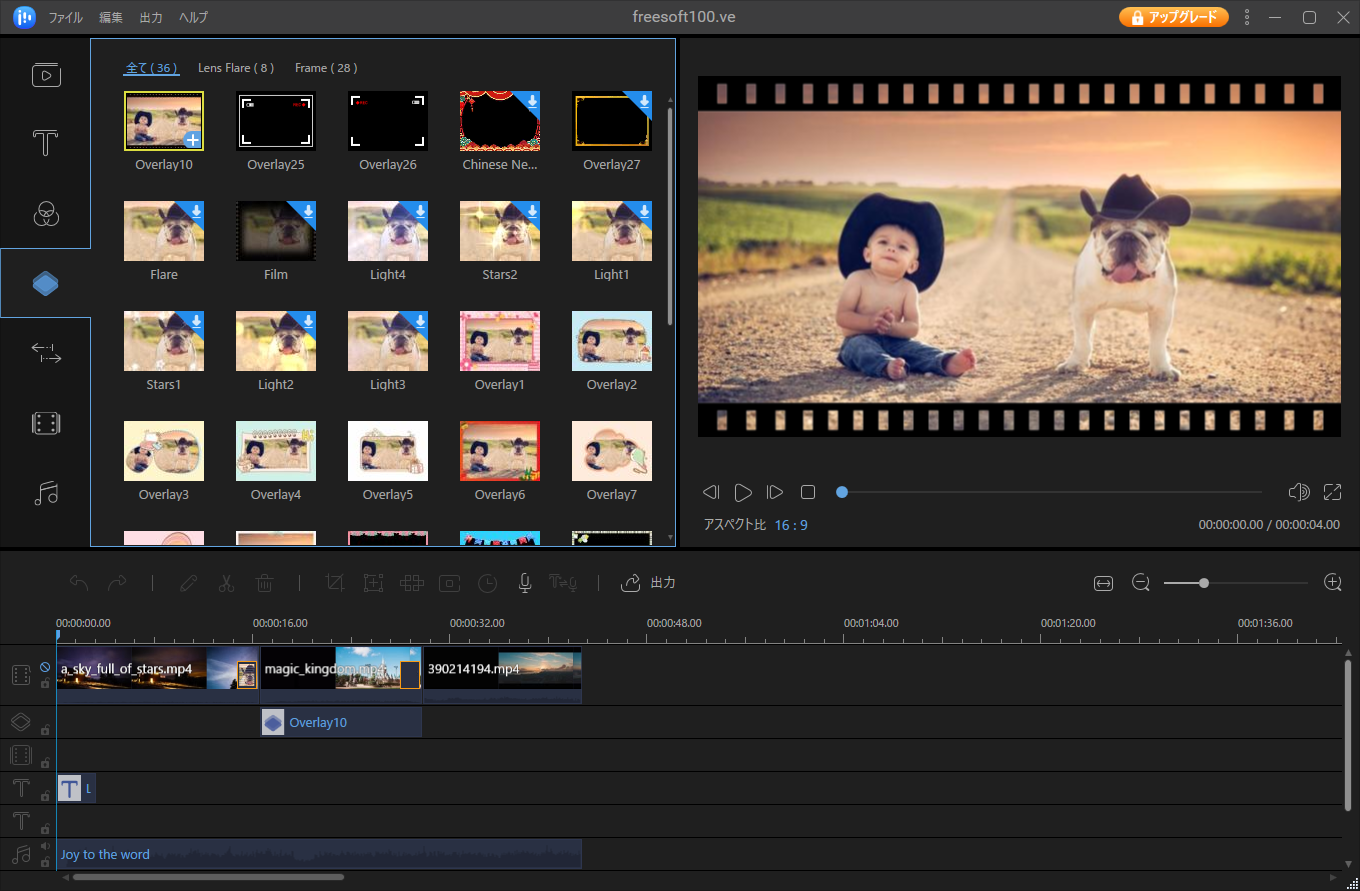Screen dimensions: 1360x891
Task: Toggle lock on the music track
Action: (45, 862)
